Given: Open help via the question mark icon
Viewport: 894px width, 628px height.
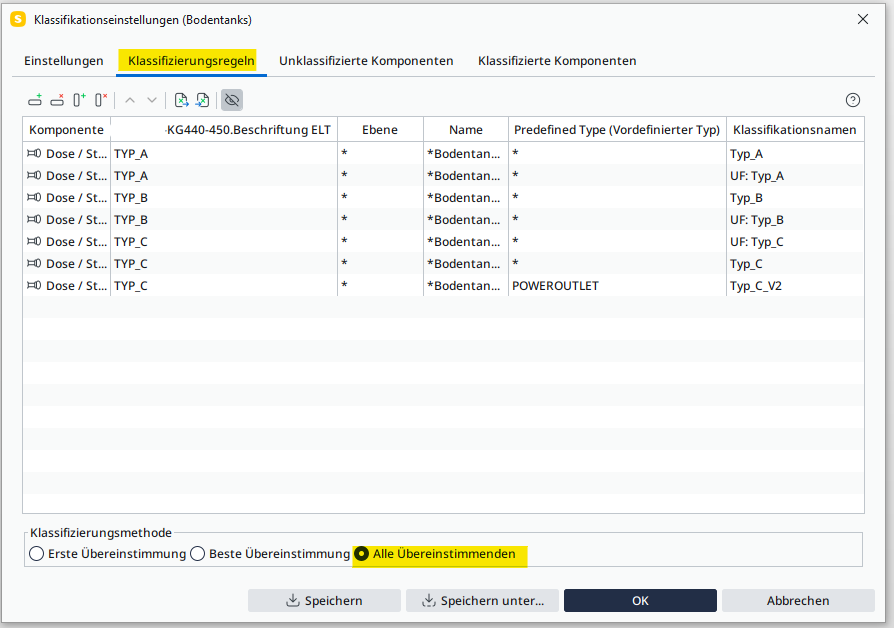Looking at the screenshot, I should [x=853, y=100].
